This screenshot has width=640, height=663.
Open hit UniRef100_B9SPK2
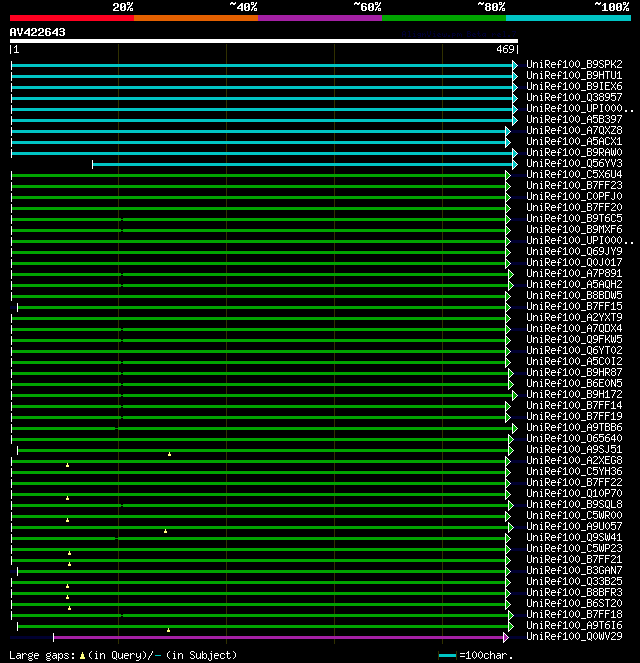[574, 64]
